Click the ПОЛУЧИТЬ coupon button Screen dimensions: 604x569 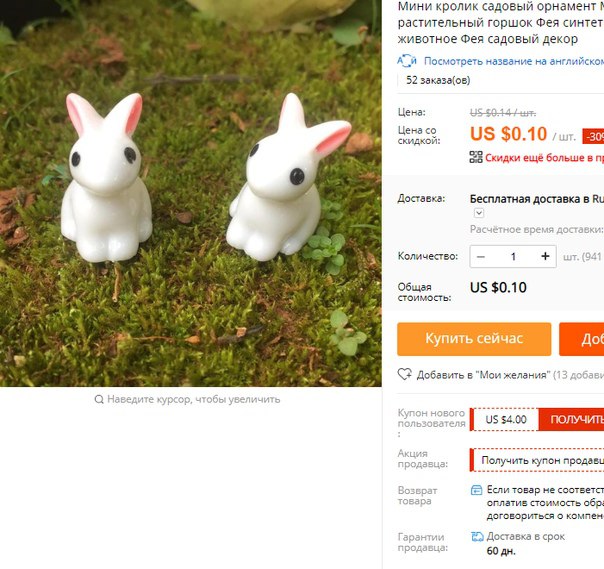pyautogui.click(x=572, y=420)
